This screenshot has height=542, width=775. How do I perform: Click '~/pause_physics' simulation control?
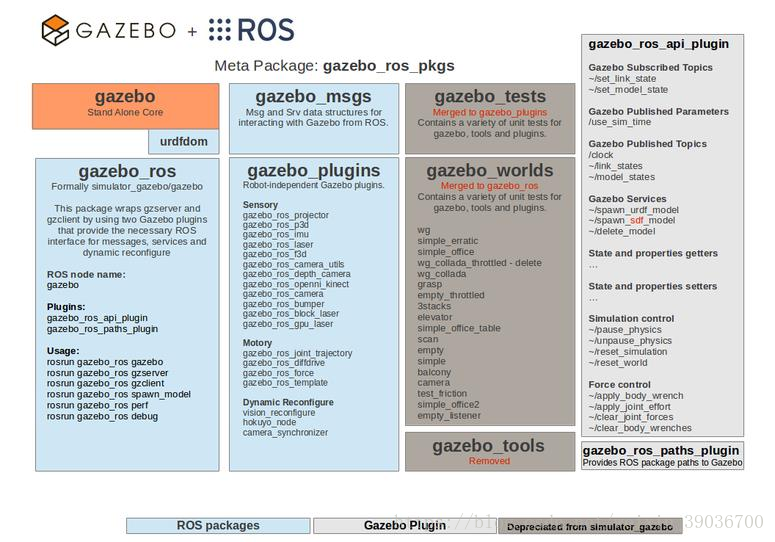[625, 330]
